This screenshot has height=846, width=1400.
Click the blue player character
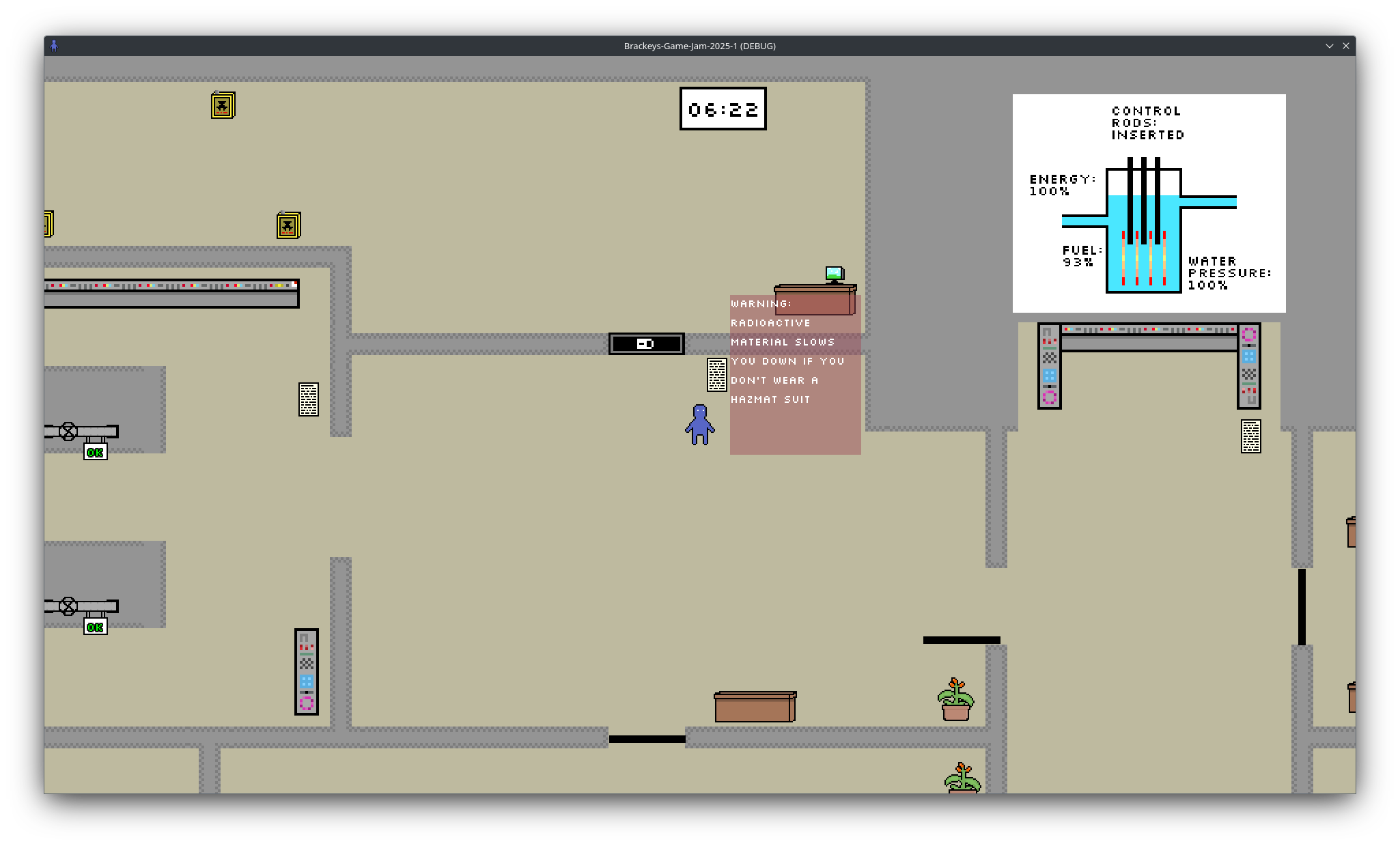700,425
